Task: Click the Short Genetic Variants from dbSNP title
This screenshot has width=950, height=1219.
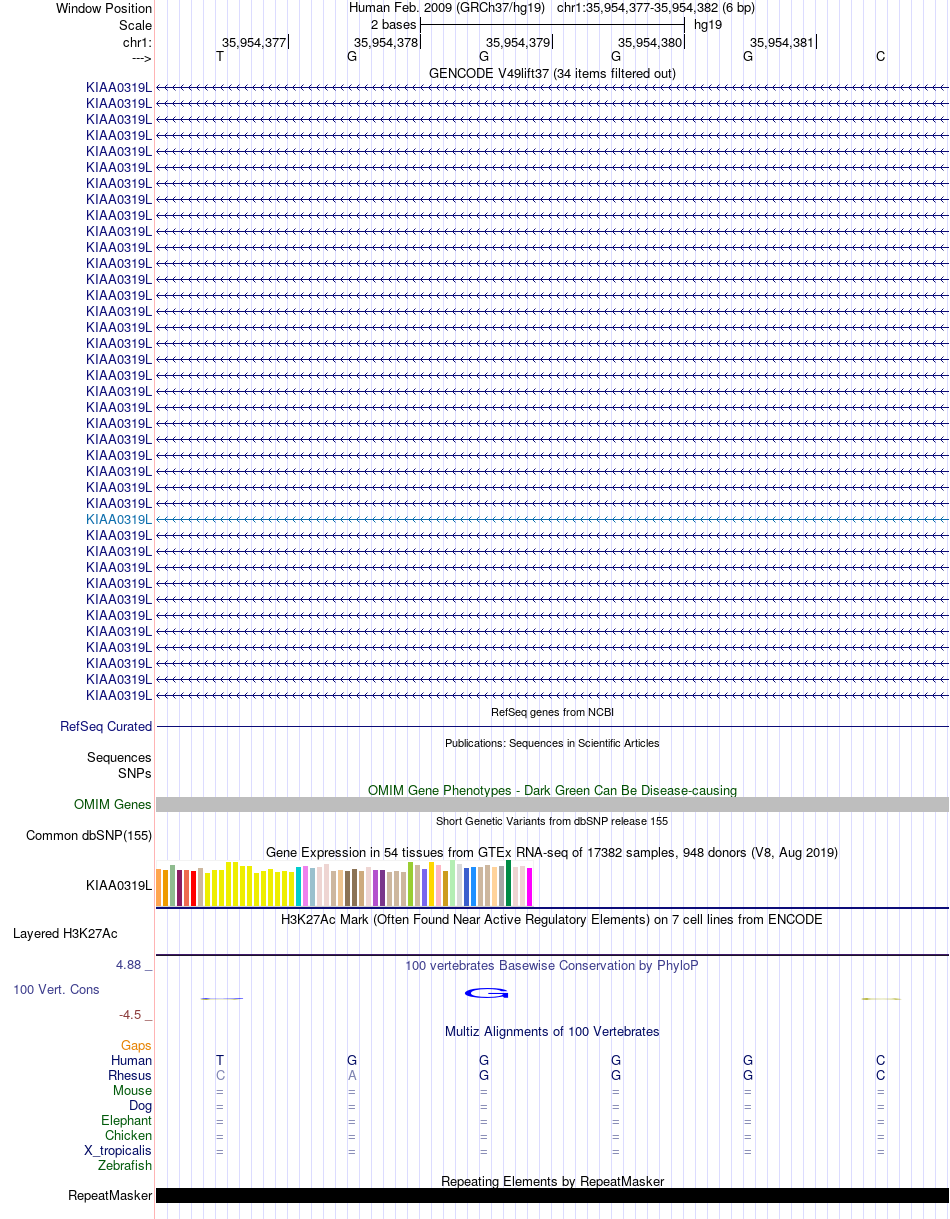Action: point(552,822)
